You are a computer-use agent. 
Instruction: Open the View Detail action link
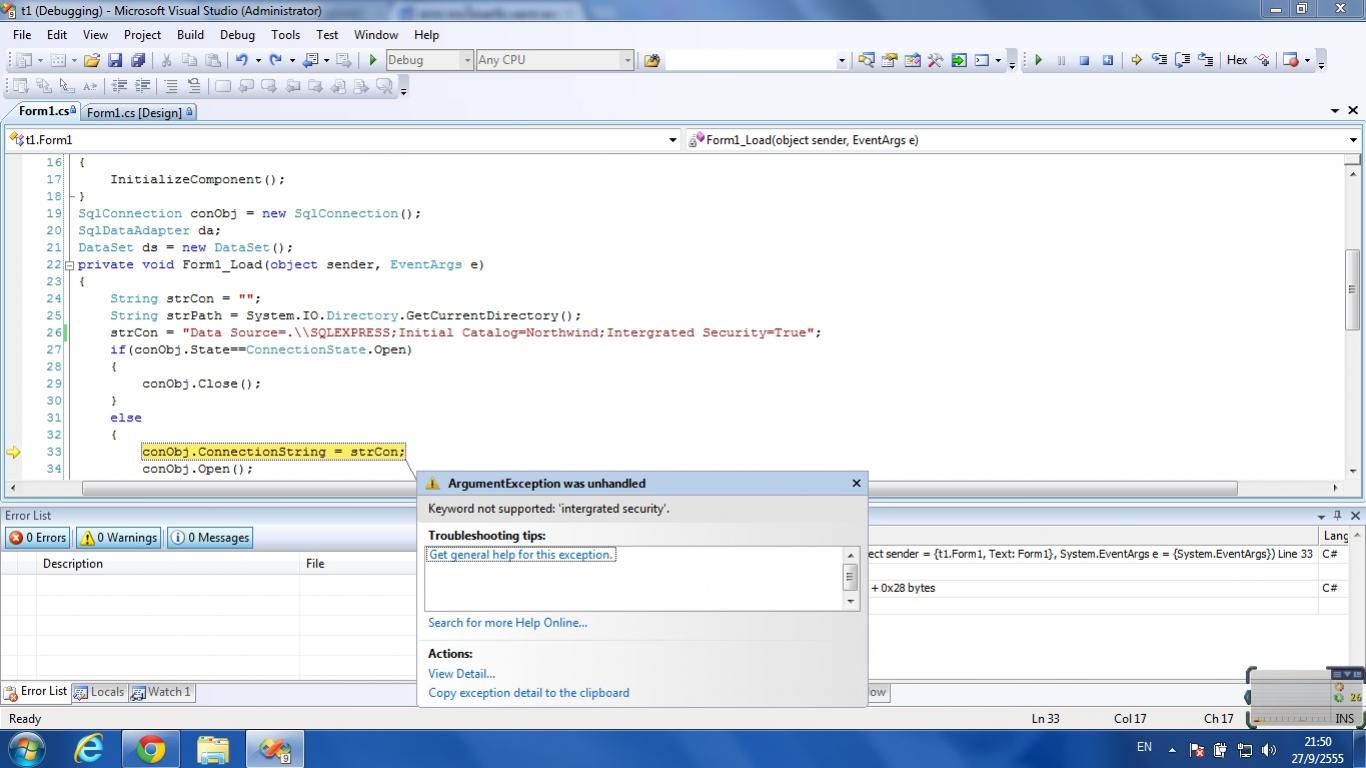(x=461, y=673)
